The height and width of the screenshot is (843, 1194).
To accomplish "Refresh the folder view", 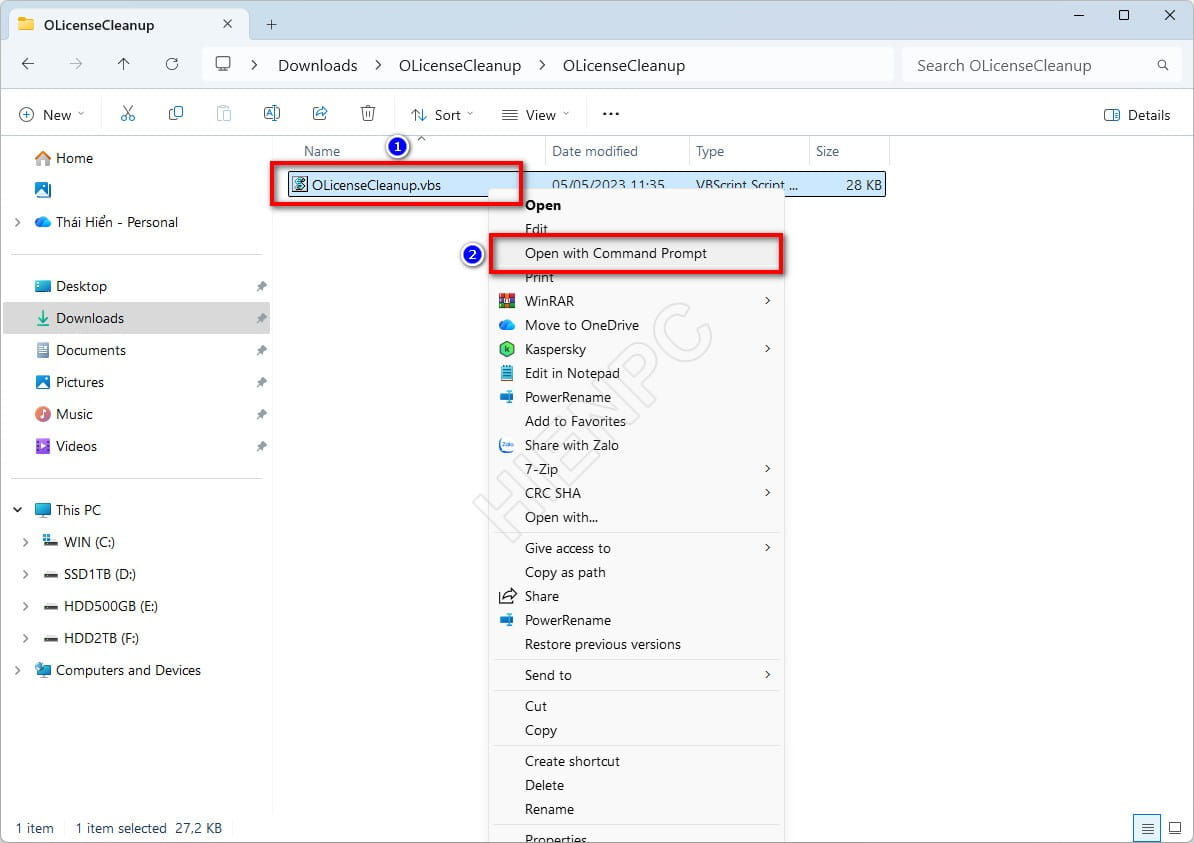I will coord(172,65).
